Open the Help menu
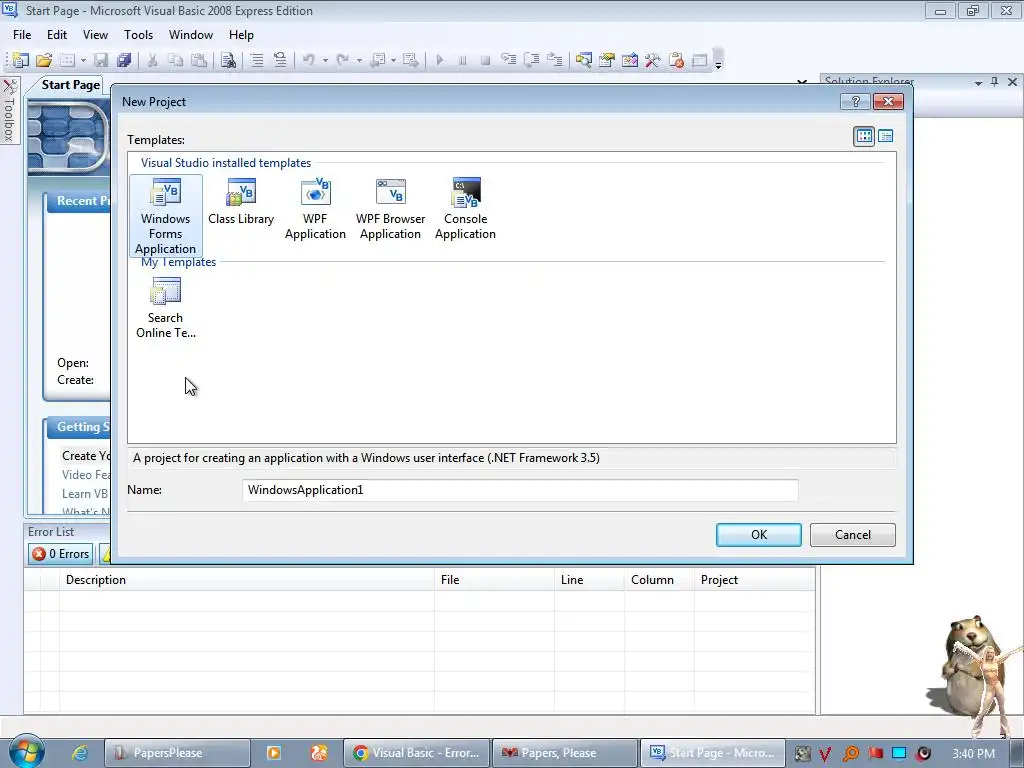The image size is (1024, 768). pyautogui.click(x=241, y=35)
